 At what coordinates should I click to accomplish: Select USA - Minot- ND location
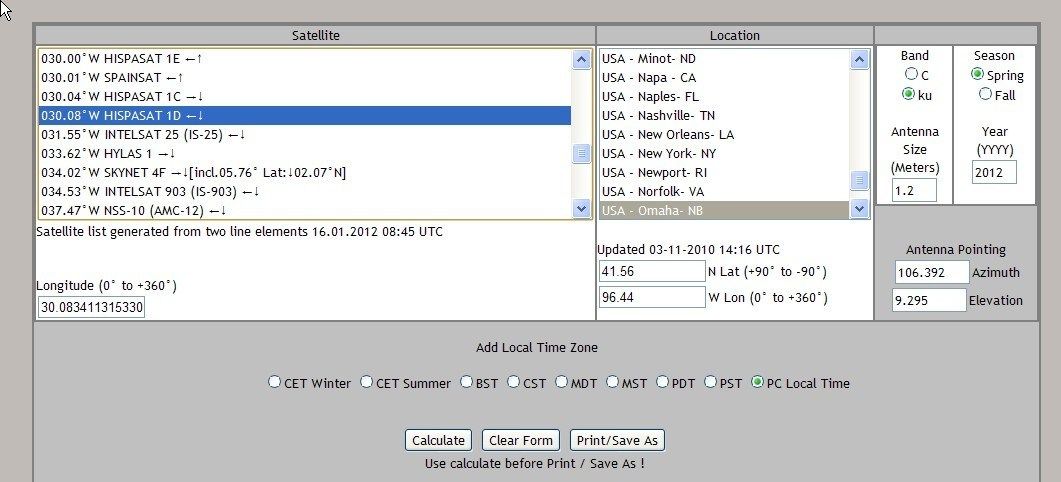click(724, 59)
